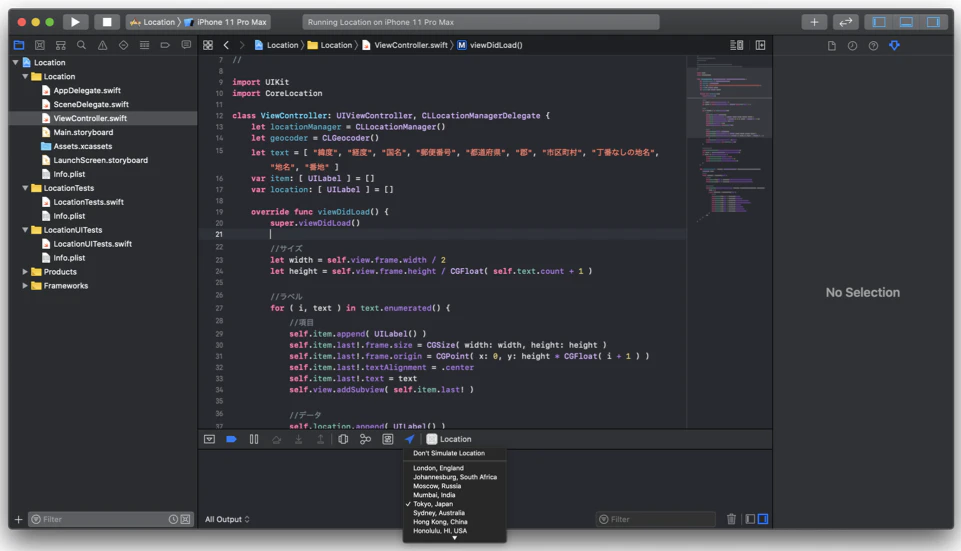Add an editor on the right
This screenshot has height=551, width=961.
point(760,45)
